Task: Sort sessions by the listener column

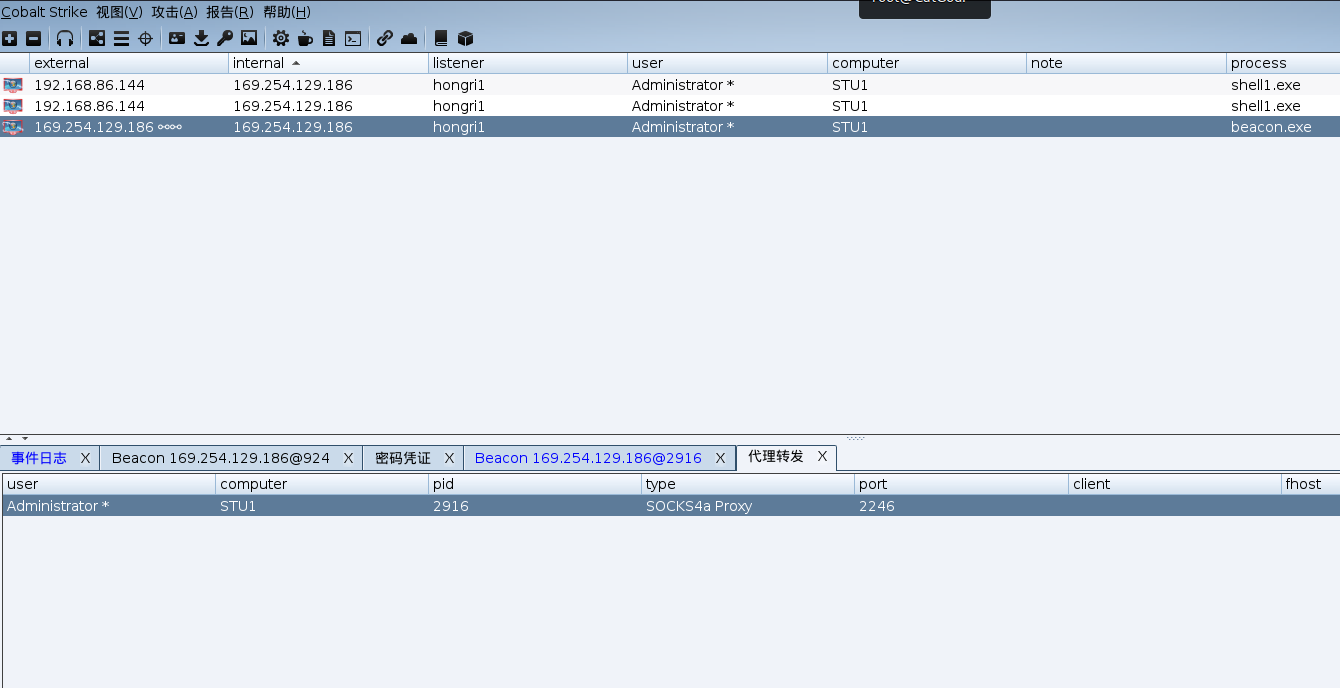Action: pyautogui.click(x=528, y=63)
